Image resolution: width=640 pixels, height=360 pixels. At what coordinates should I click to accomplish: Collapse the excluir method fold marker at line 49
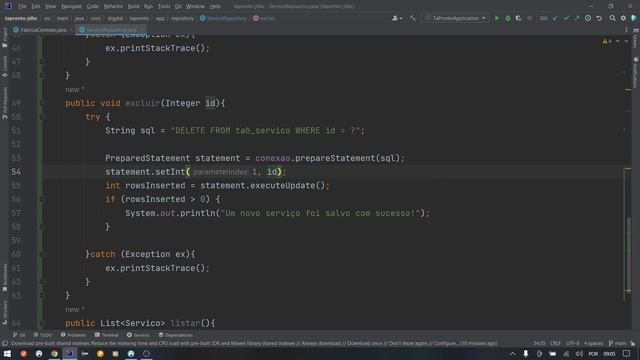coord(42,103)
